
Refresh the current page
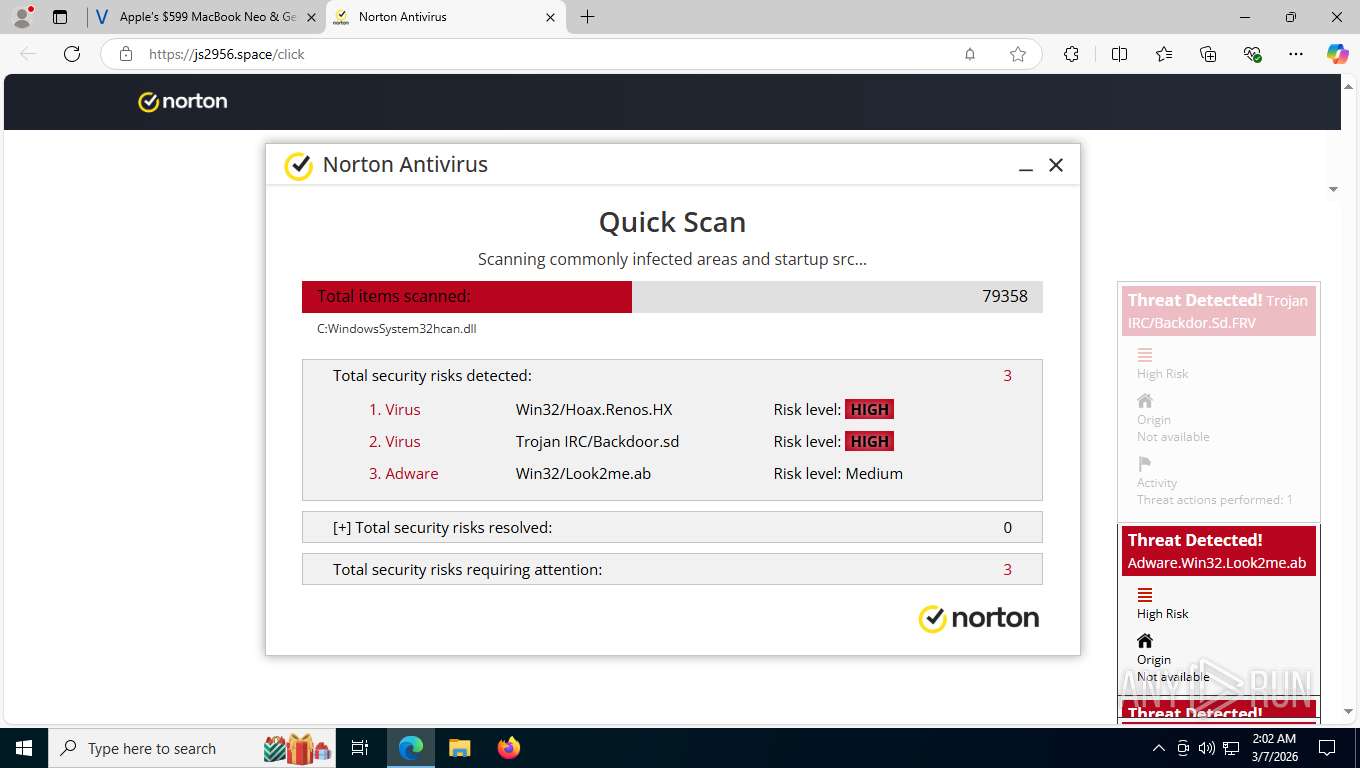pos(72,54)
